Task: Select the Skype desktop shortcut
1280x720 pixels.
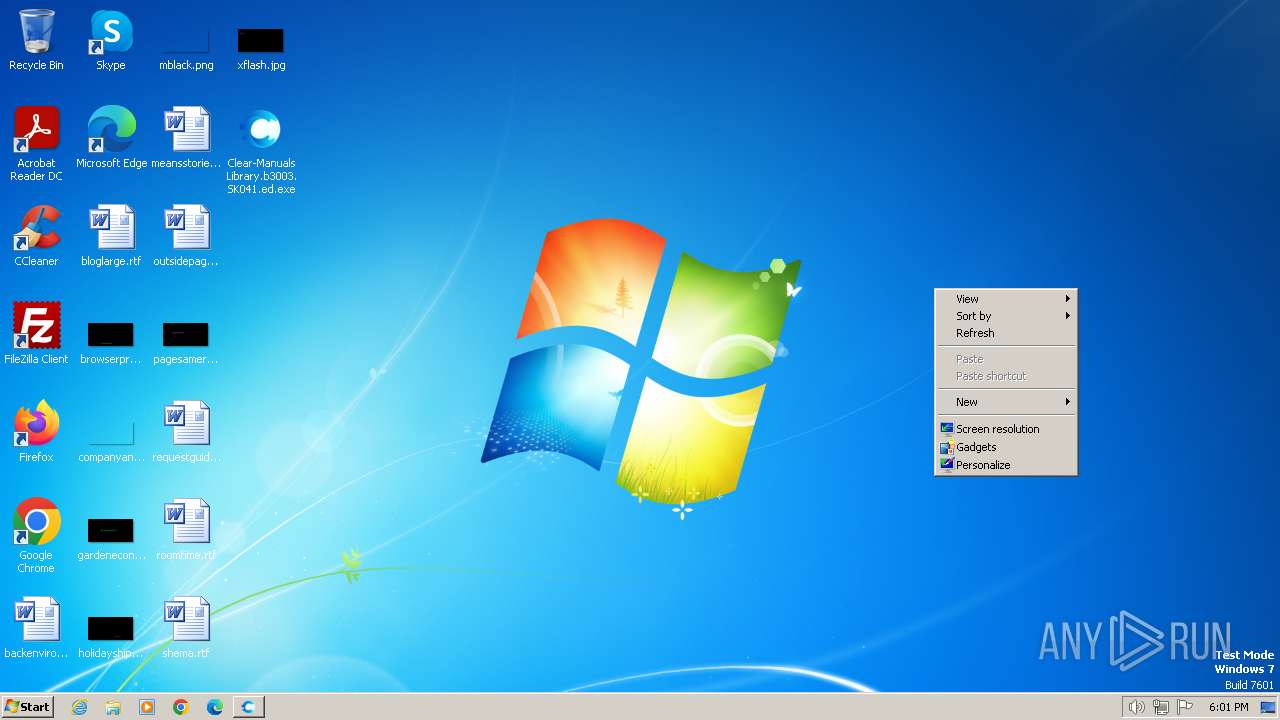Action: click(x=111, y=40)
